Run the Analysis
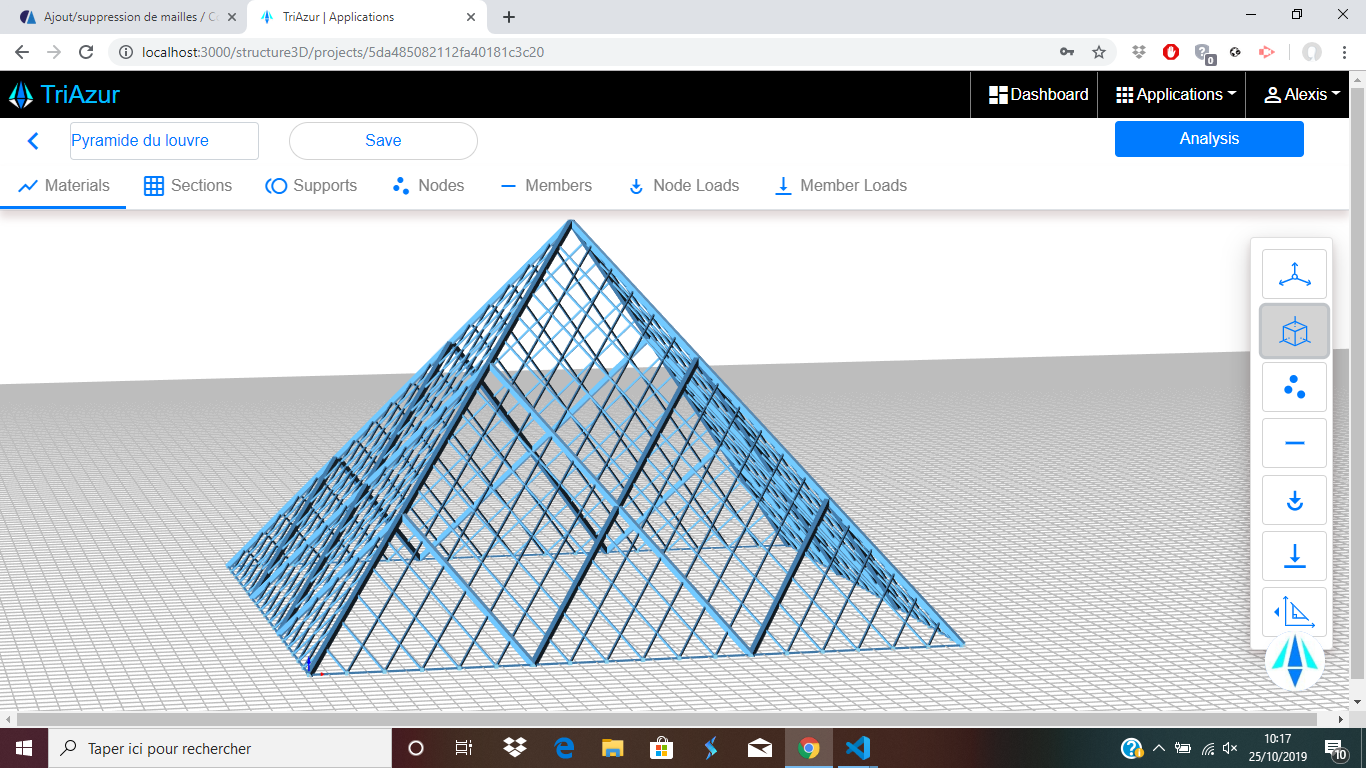1366x768 pixels. (x=1209, y=139)
